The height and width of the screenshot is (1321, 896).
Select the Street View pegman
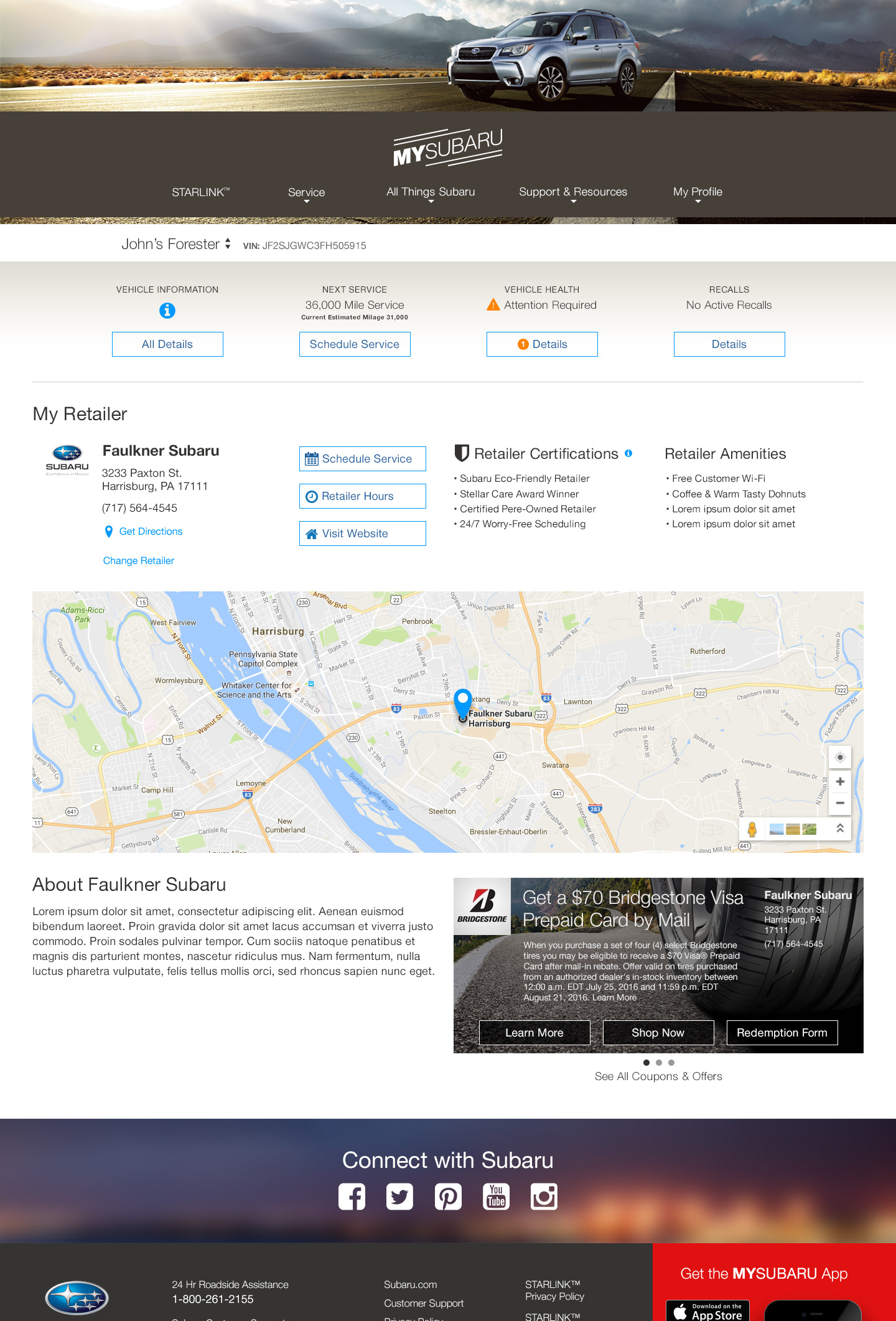pos(752,829)
